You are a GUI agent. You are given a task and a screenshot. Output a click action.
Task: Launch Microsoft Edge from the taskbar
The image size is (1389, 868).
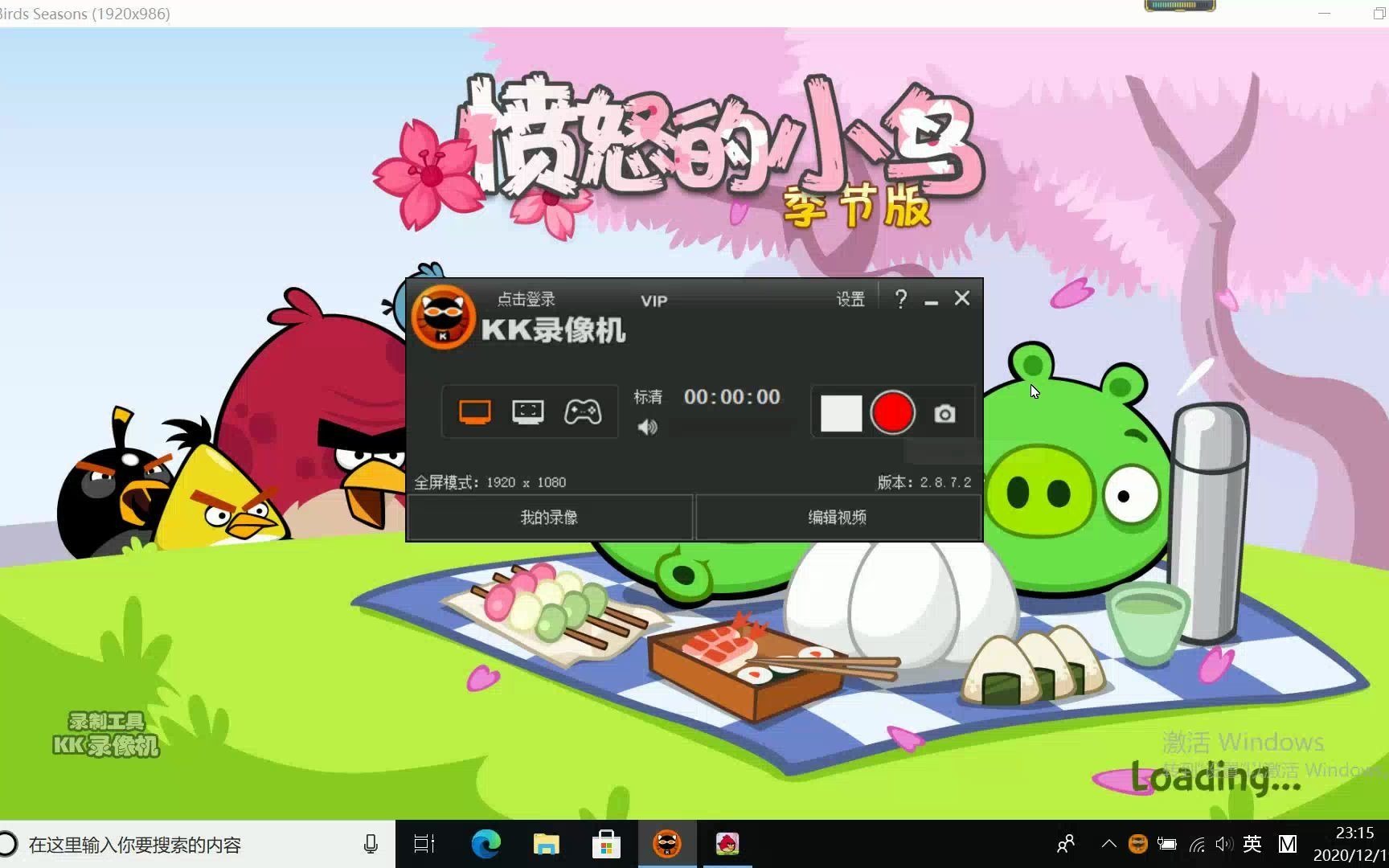(486, 844)
